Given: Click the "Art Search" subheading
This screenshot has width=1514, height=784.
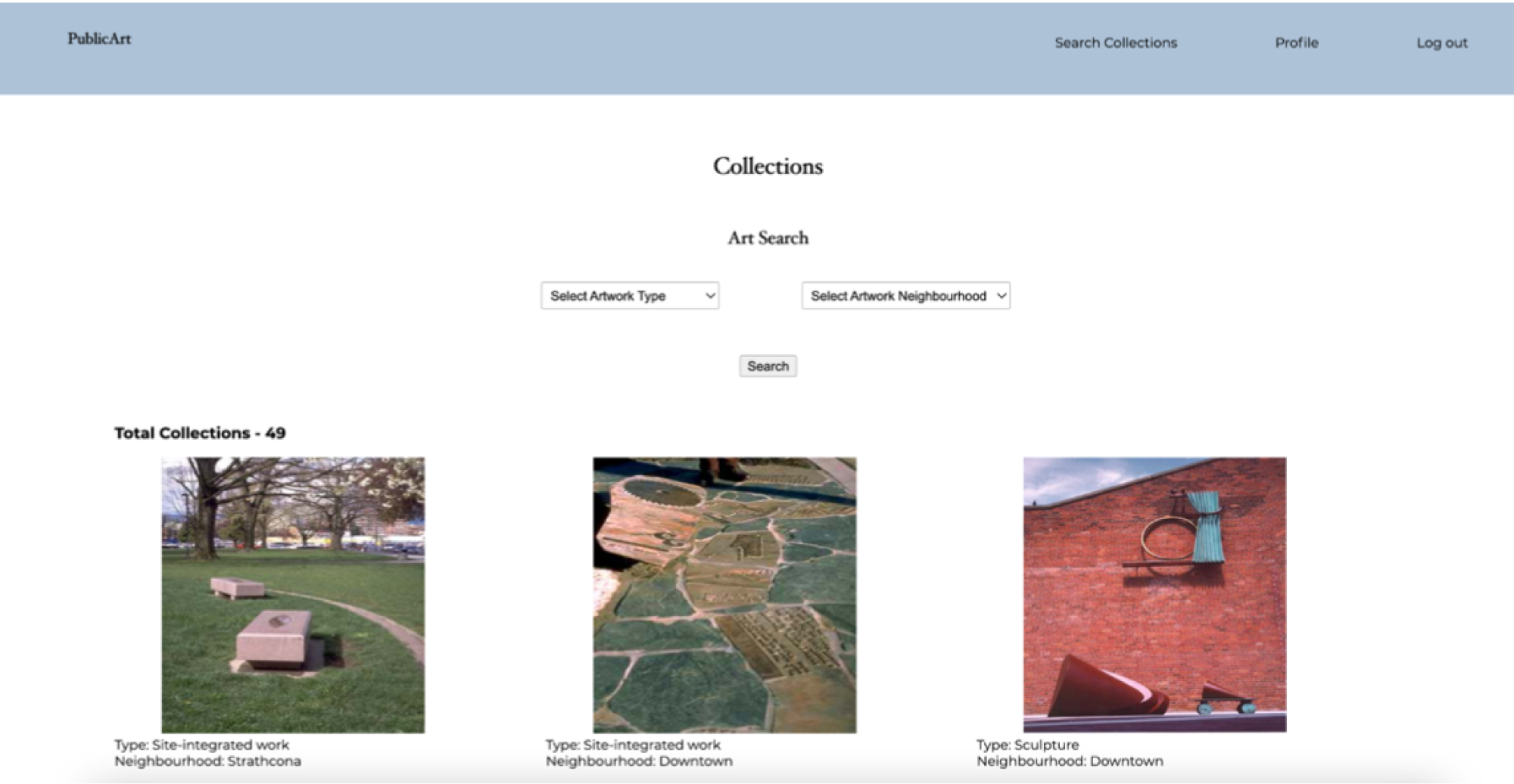Looking at the screenshot, I should pyautogui.click(x=768, y=238).
